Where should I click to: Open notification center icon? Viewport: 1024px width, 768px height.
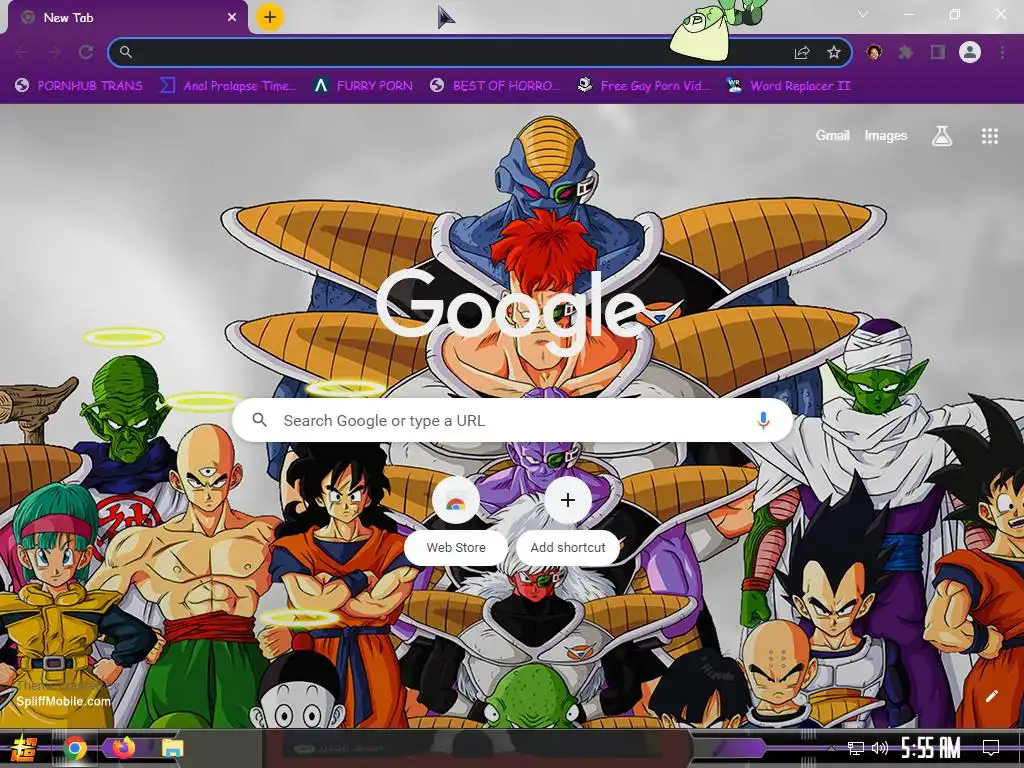pyautogui.click(x=991, y=748)
